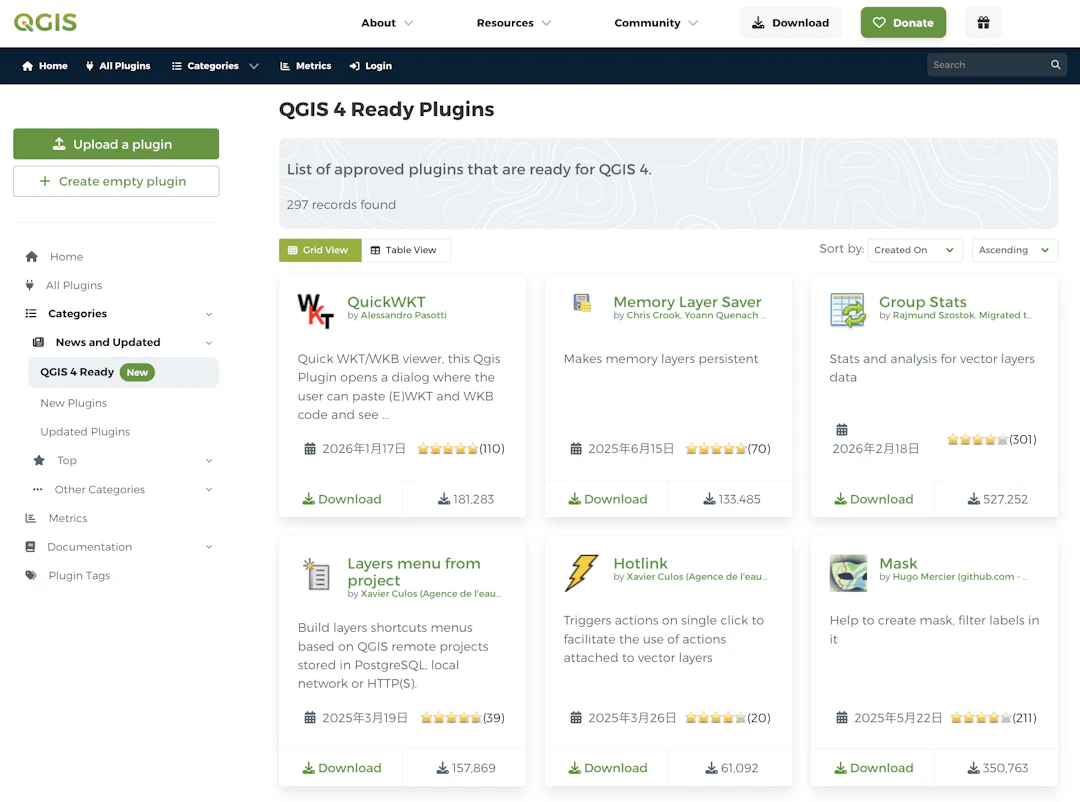Click the star rating on Memory Layer Saver
This screenshot has height=802, width=1080.
[716, 449]
